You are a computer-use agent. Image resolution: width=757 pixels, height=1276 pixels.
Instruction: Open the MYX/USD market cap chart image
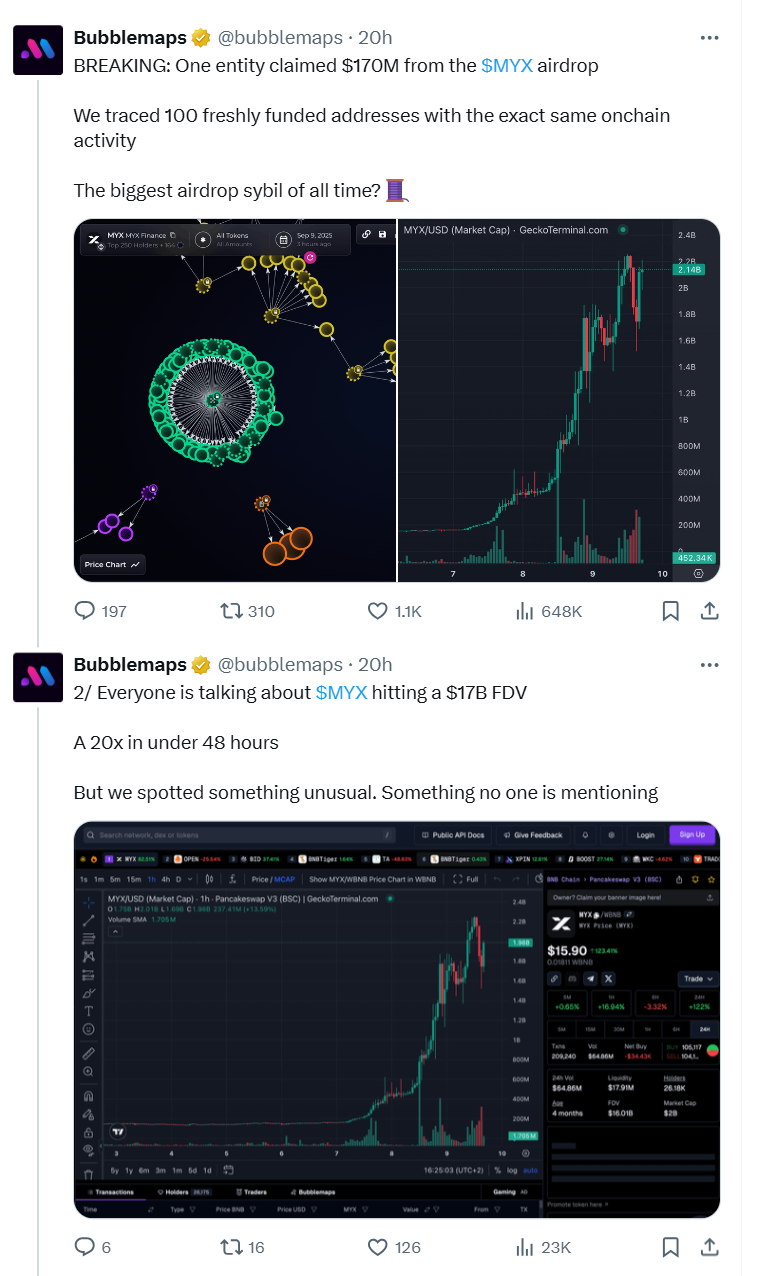tap(559, 400)
